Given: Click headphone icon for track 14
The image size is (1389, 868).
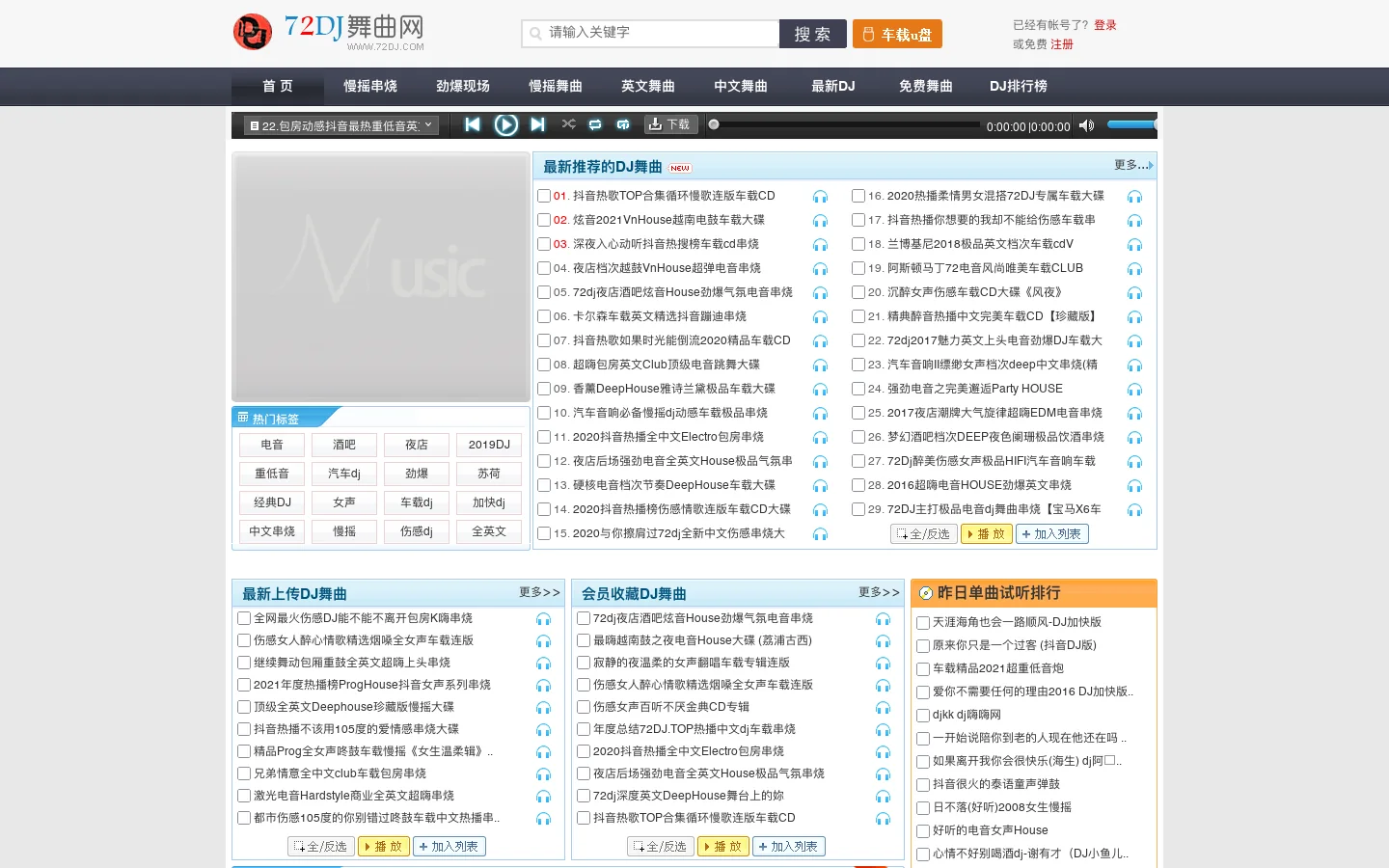Looking at the screenshot, I should (x=820, y=510).
